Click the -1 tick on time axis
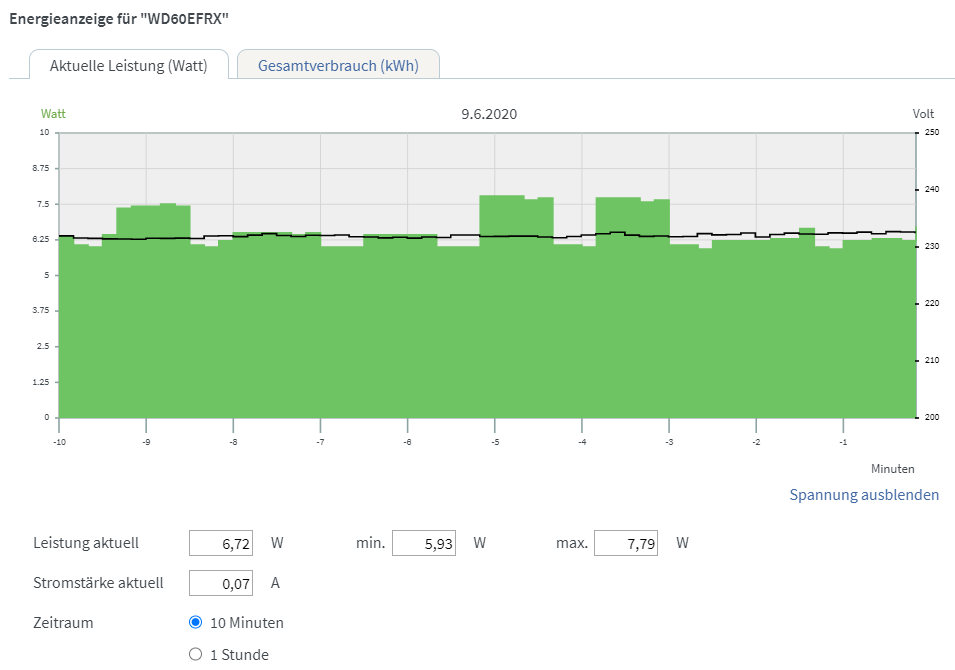Image resolution: width=955 pixels, height=670 pixels. [843, 442]
